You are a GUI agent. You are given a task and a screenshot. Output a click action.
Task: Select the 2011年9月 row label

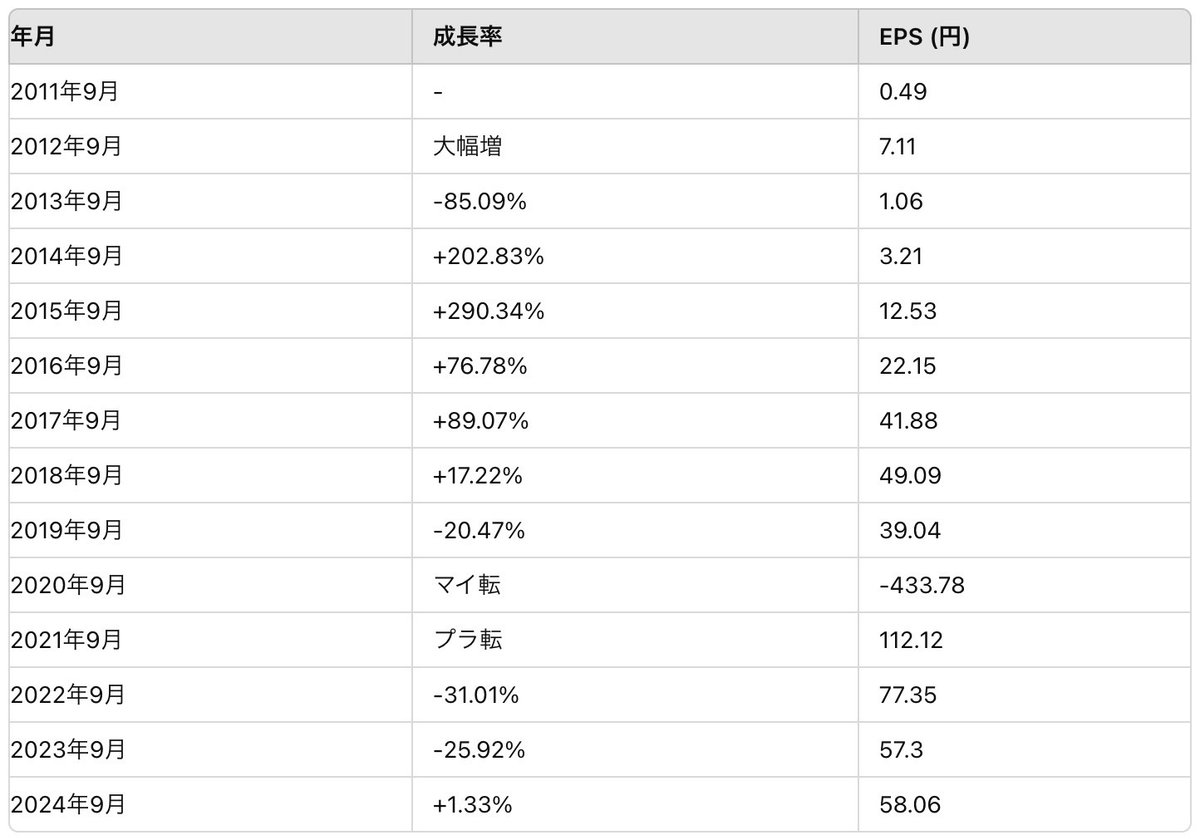click(64, 92)
